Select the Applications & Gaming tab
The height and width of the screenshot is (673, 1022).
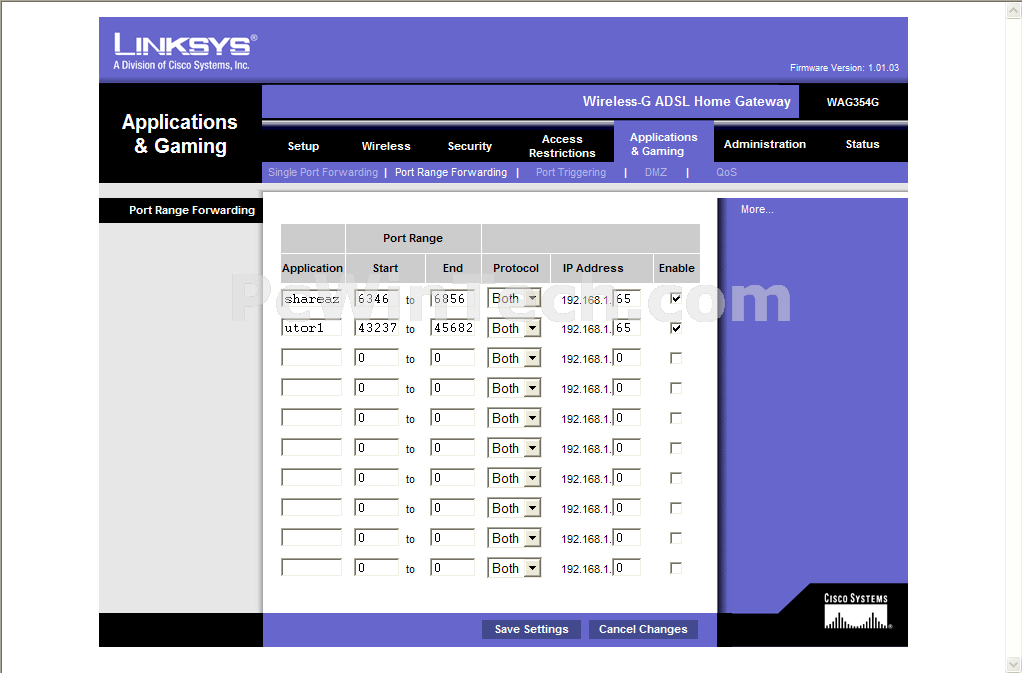tap(664, 144)
